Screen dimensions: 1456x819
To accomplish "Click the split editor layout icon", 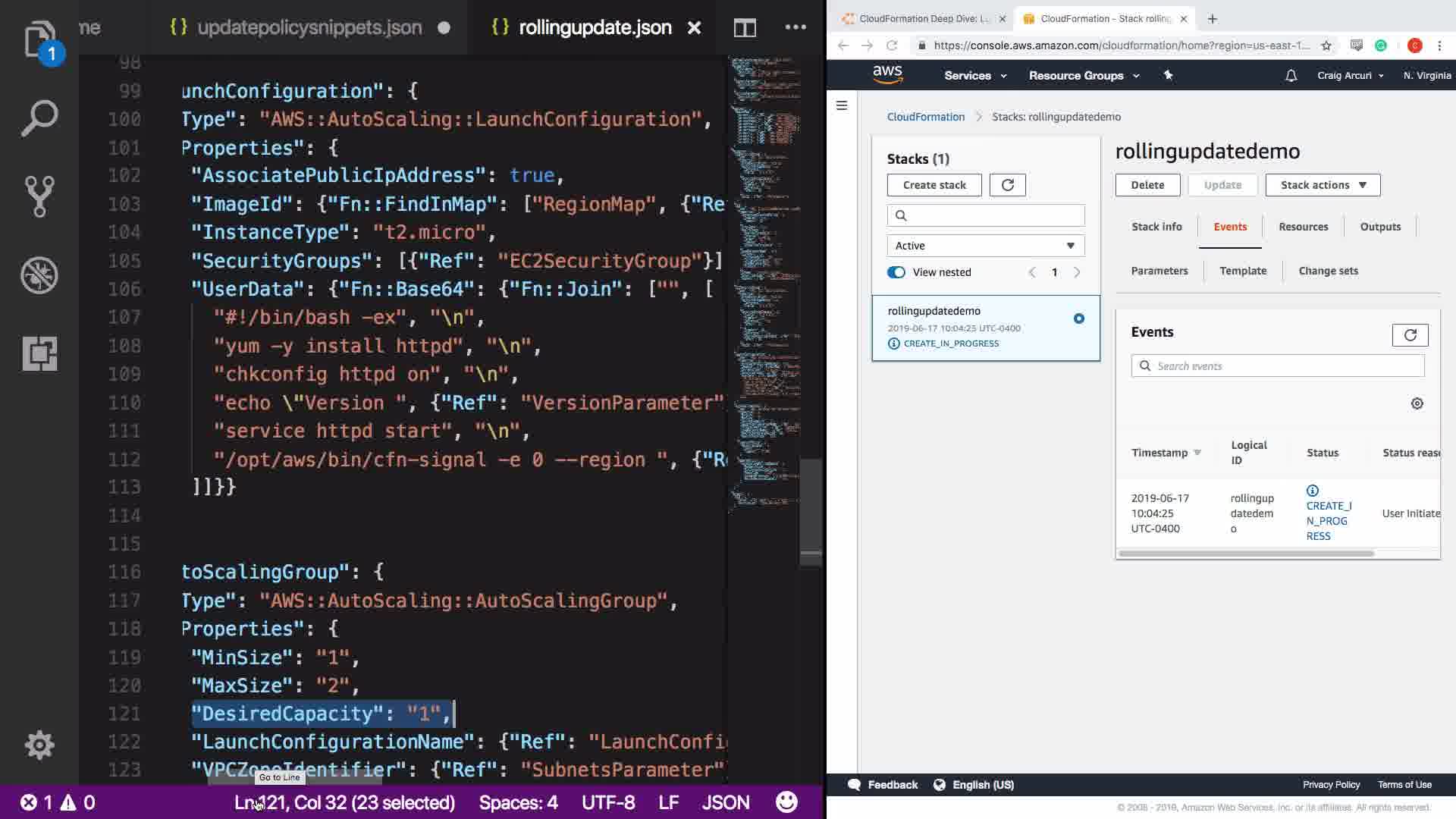I will (745, 28).
